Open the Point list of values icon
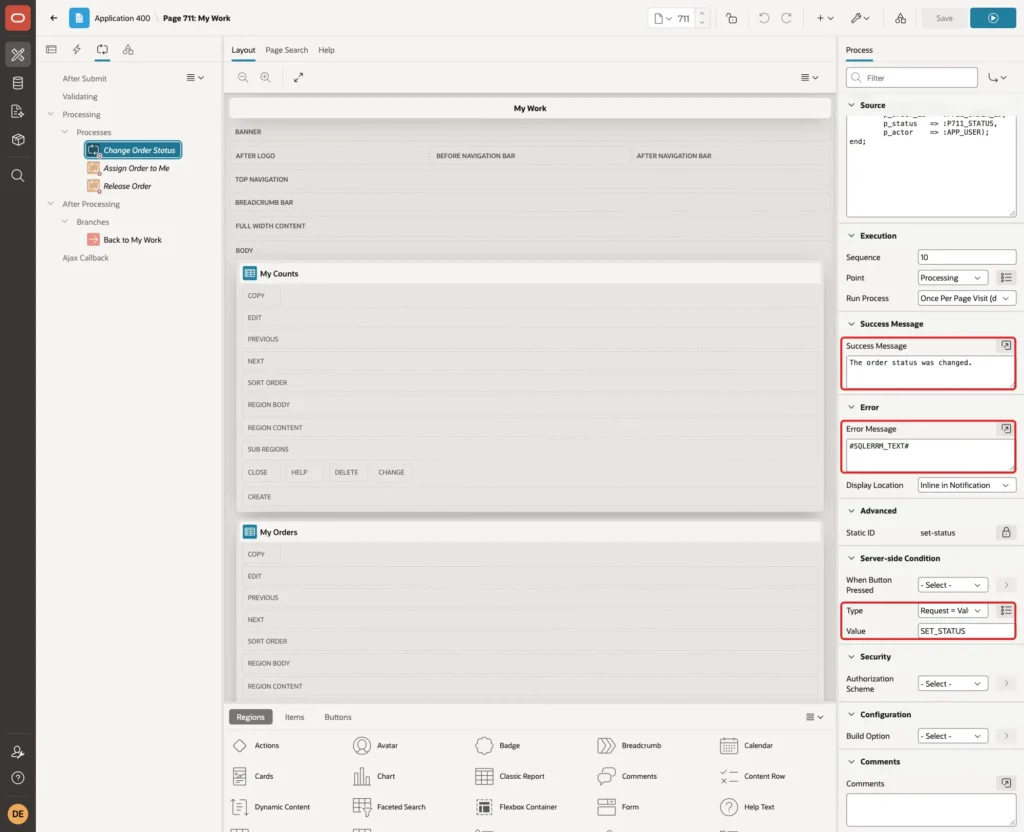Screen dimensions: 1024x832 tap(1006, 278)
